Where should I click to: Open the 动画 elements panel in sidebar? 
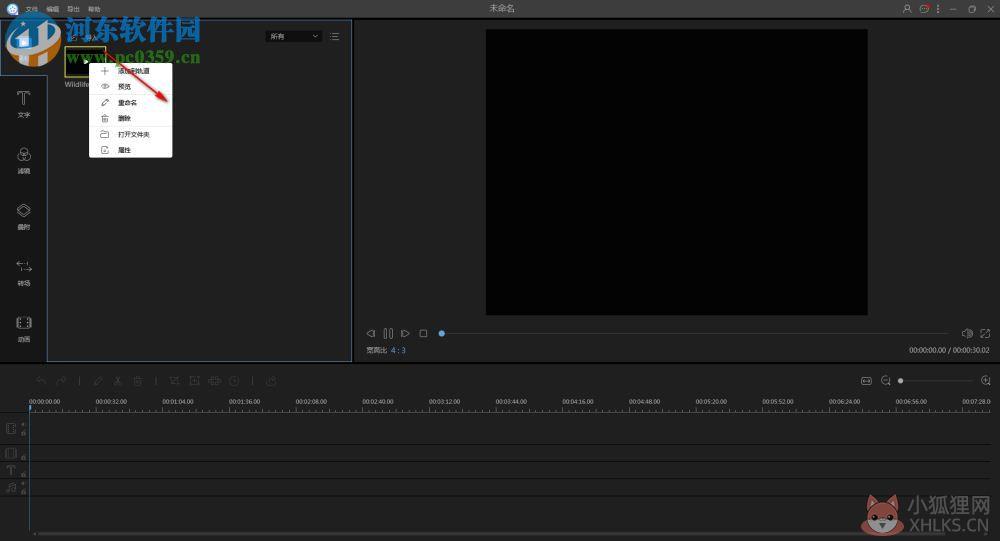pos(24,329)
